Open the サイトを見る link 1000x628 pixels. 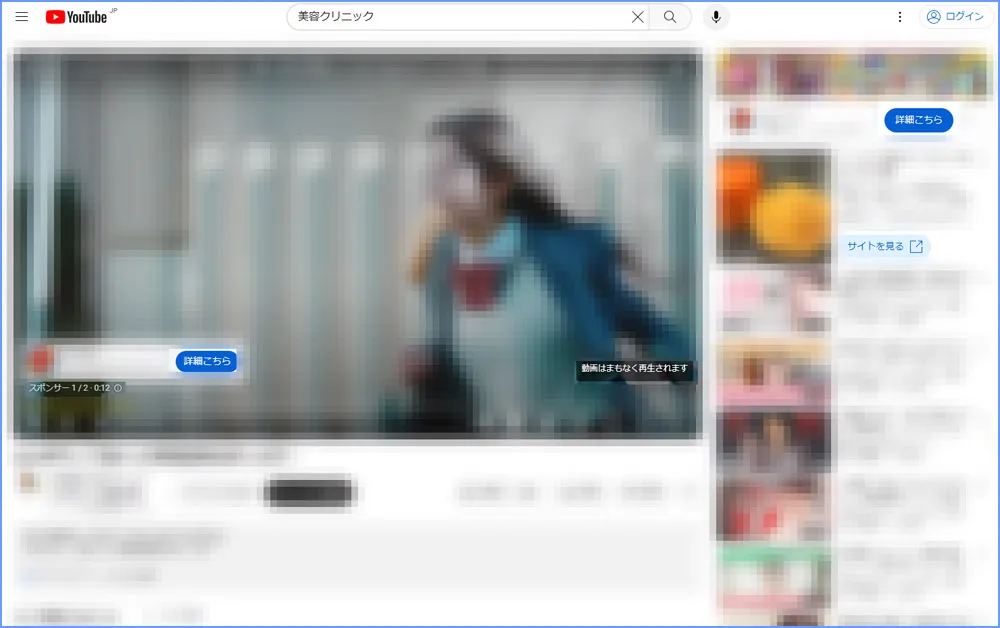click(885, 246)
